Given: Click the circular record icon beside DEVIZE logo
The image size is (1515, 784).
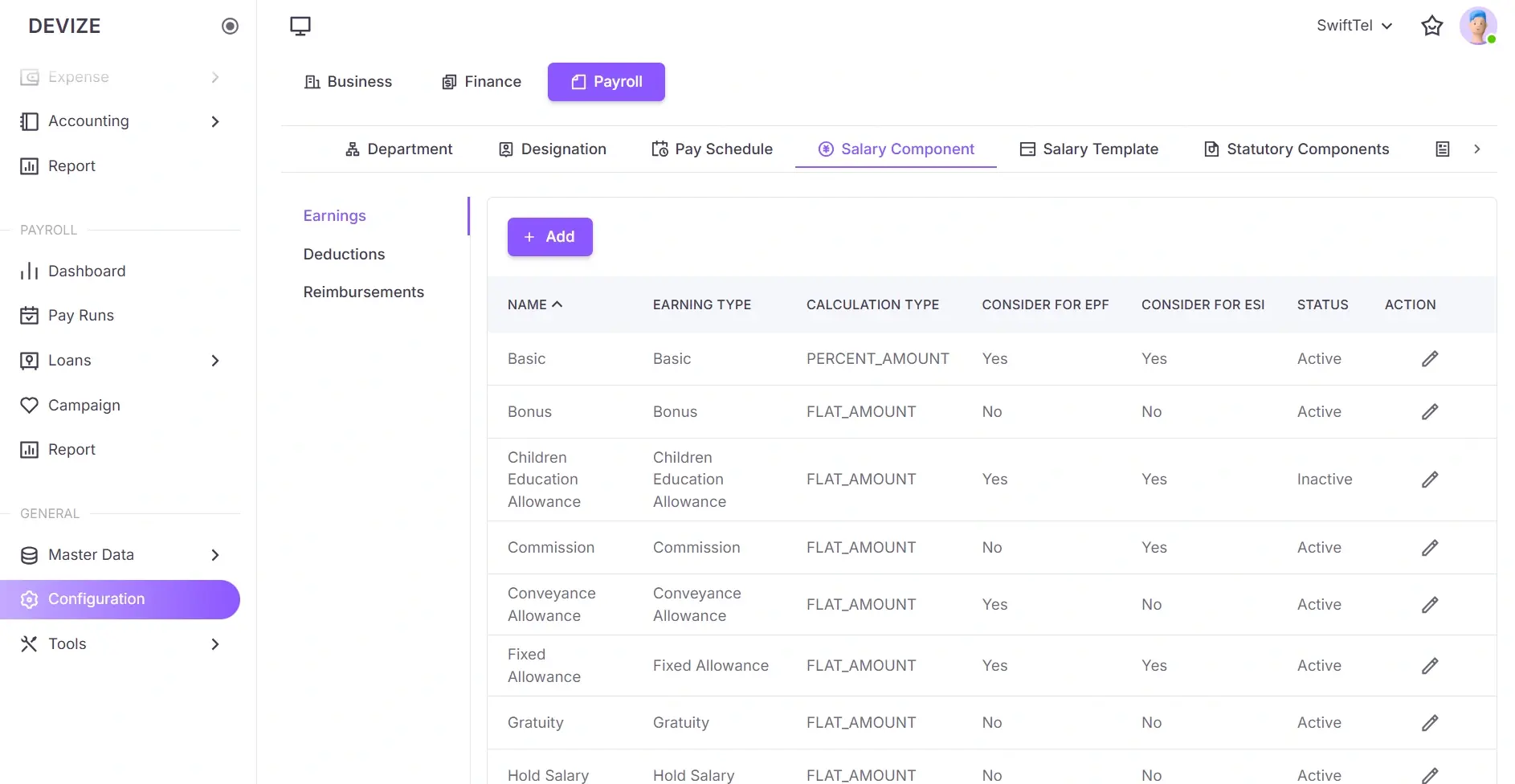Looking at the screenshot, I should (230, 26).
